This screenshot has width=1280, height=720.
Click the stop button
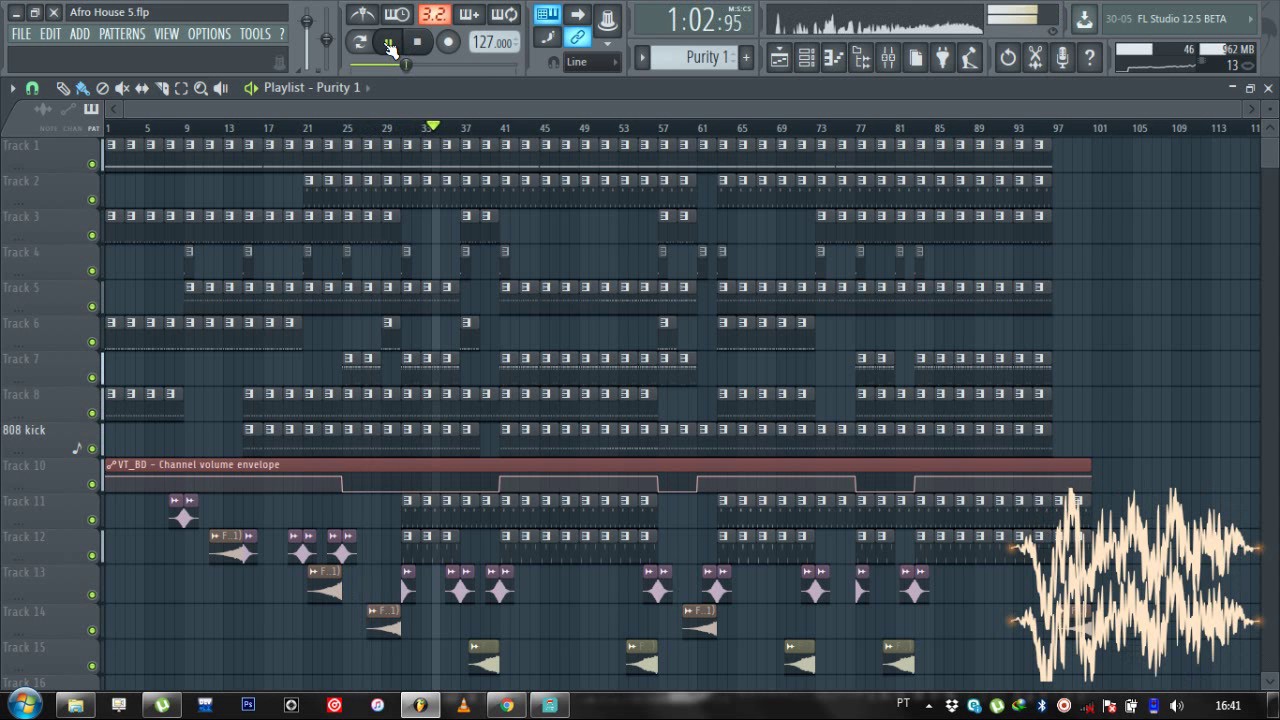[418, 42]
